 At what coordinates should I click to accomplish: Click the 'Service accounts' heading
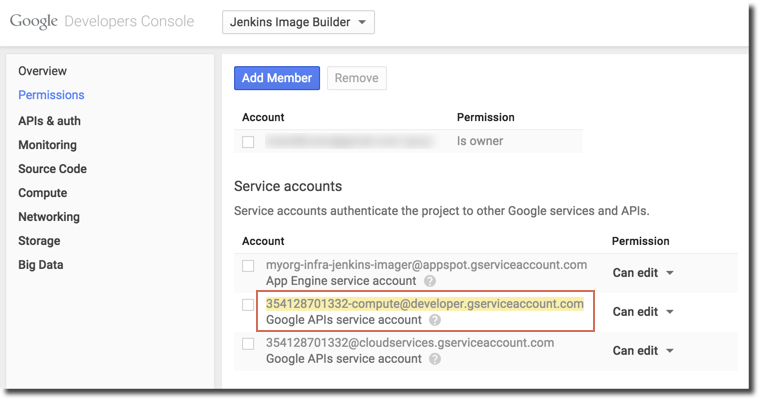(288, 186)
